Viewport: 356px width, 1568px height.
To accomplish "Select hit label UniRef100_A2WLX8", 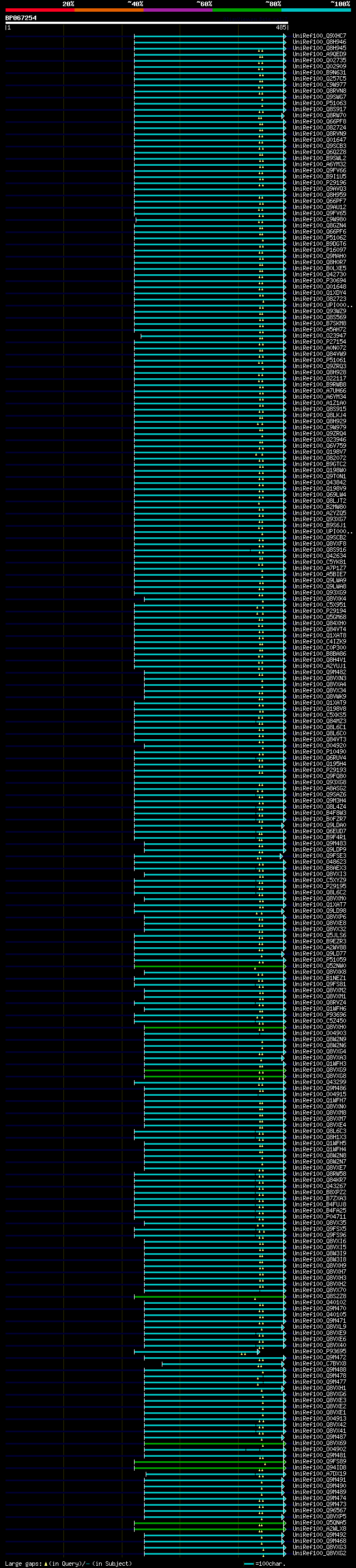I will click(319, 1529).
